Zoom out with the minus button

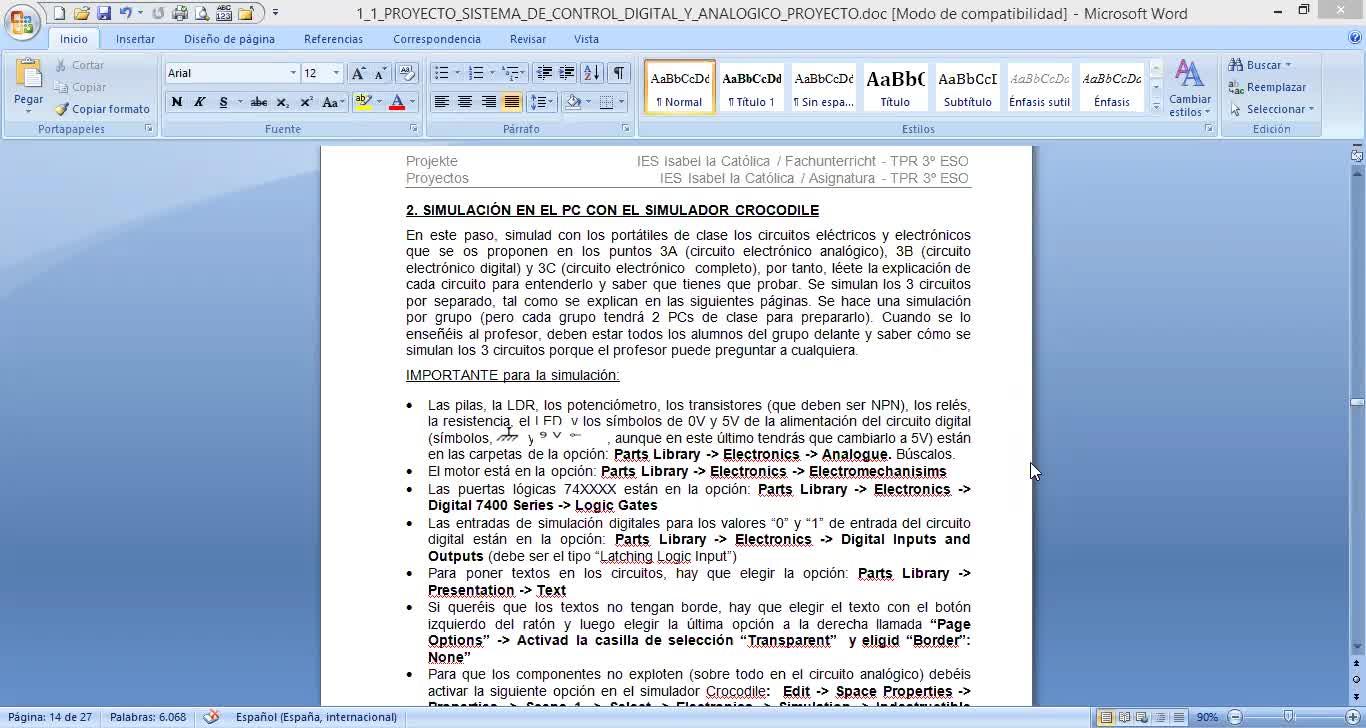point(1235,717)
